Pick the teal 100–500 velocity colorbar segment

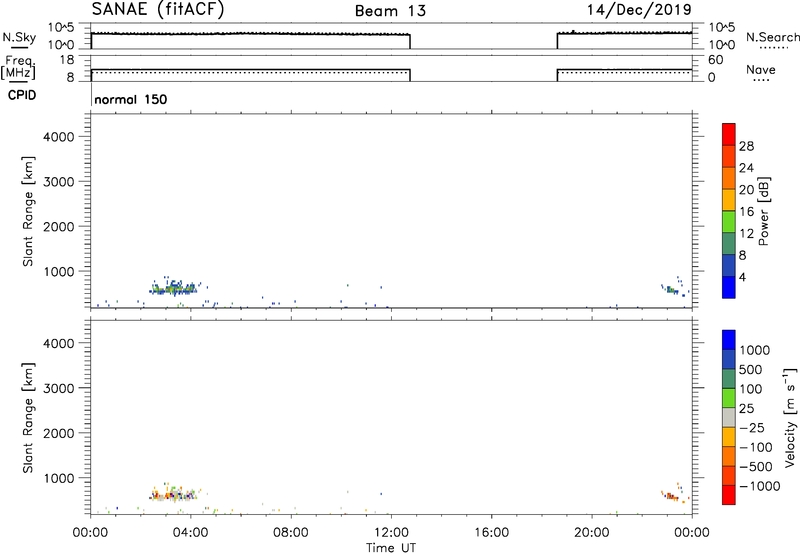click(x=729, y=379)
